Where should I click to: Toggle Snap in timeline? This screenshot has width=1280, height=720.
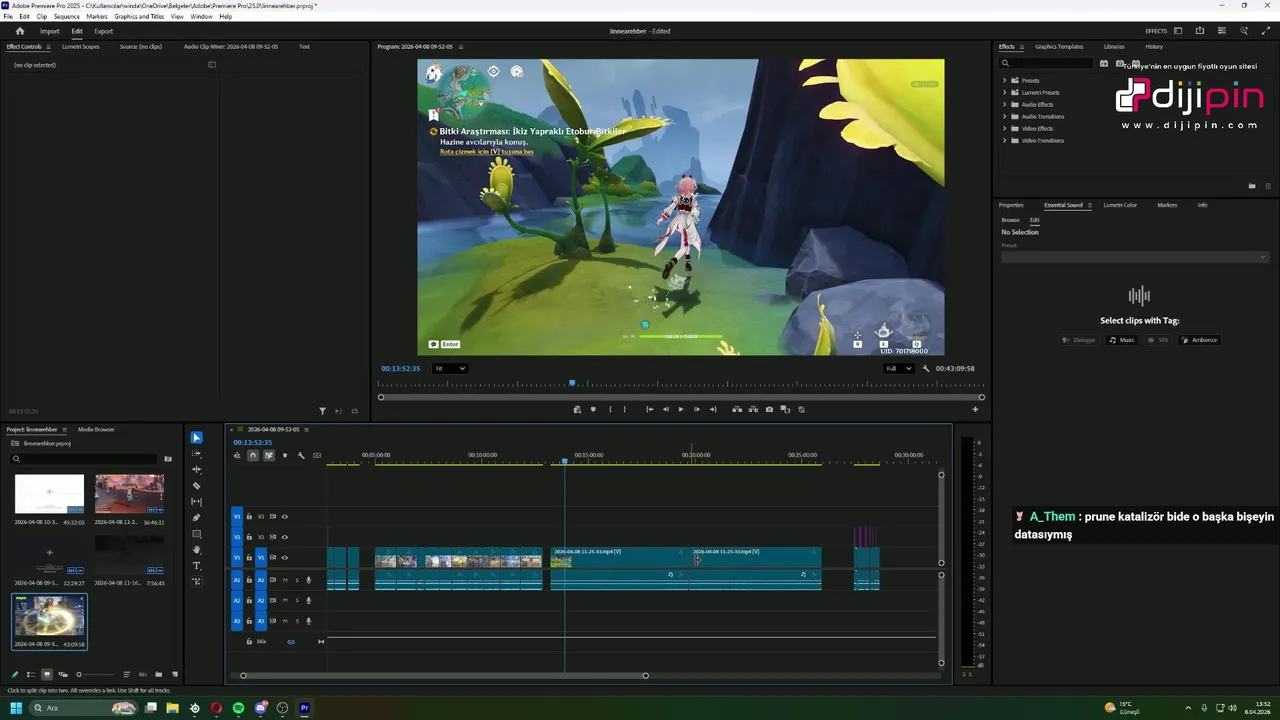click(253, 455)
